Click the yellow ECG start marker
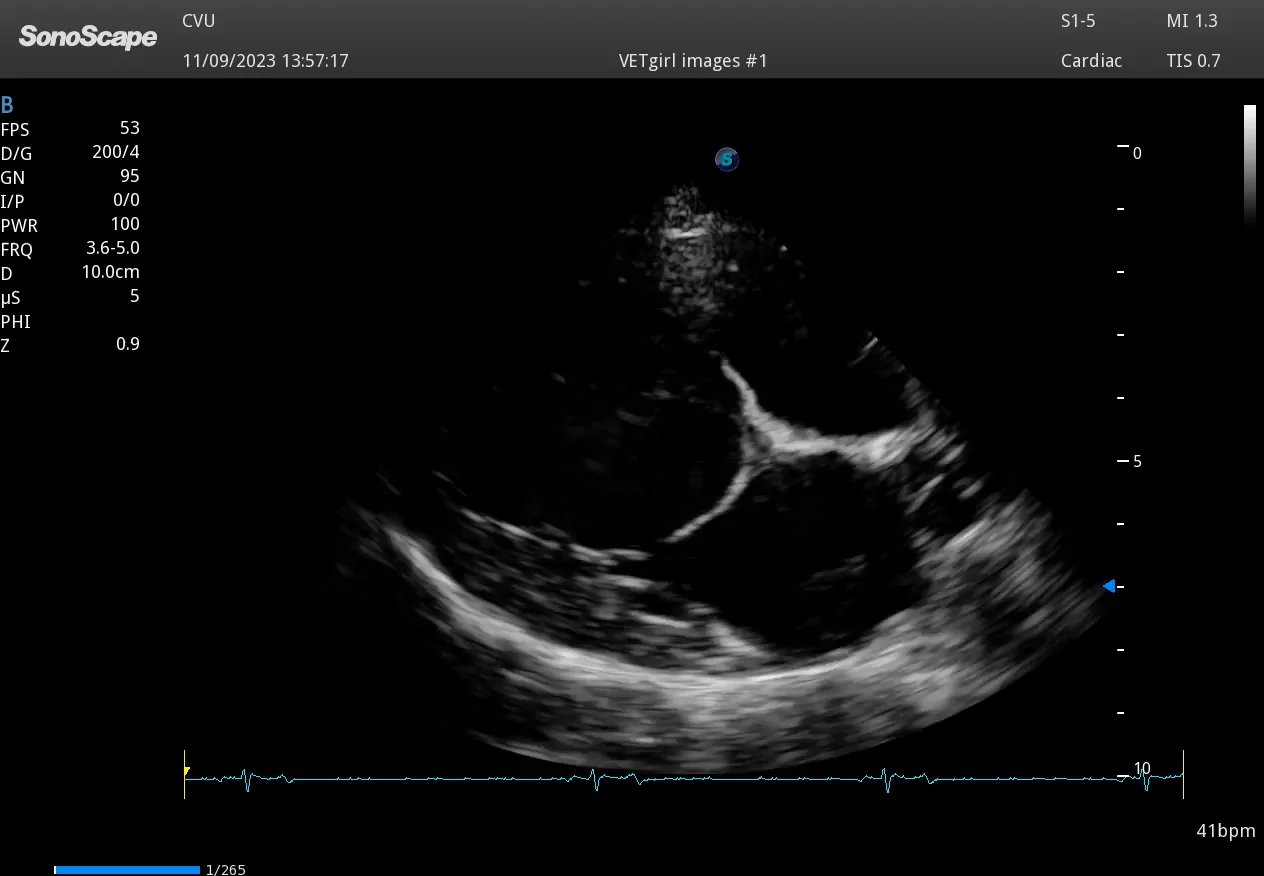 tap(186, 771)
